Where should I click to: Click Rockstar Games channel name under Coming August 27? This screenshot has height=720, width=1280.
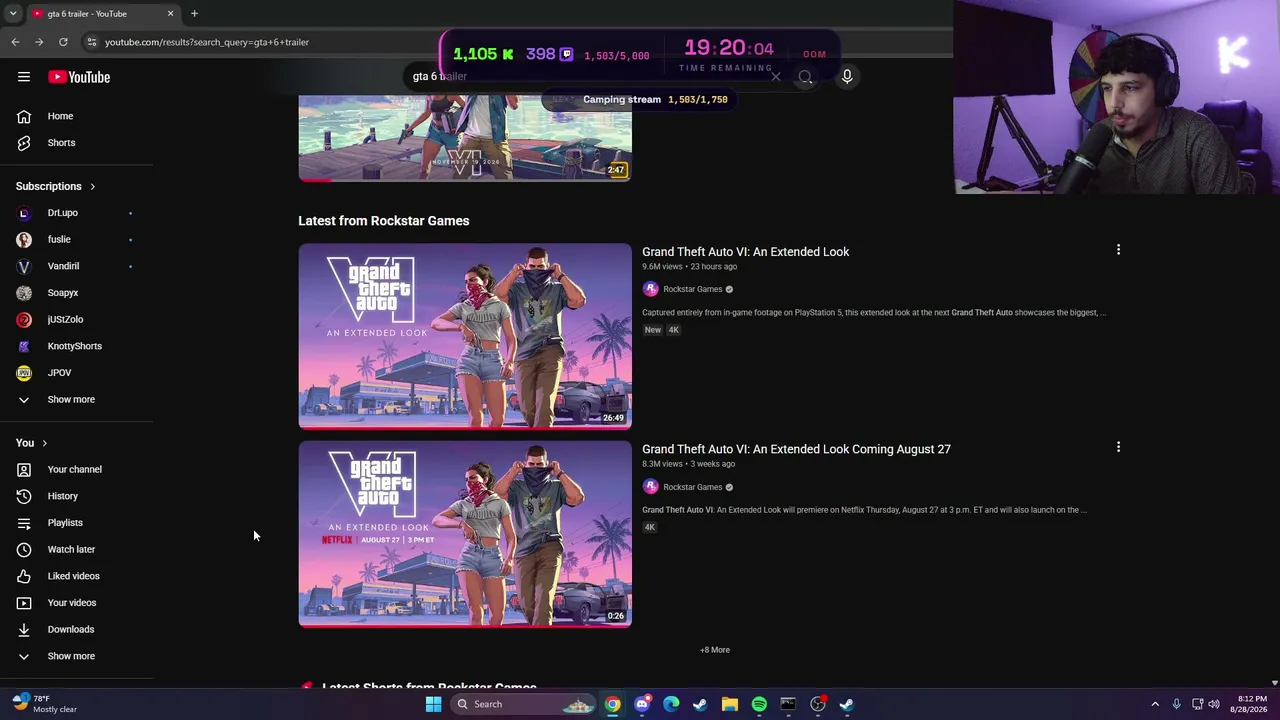692,487
